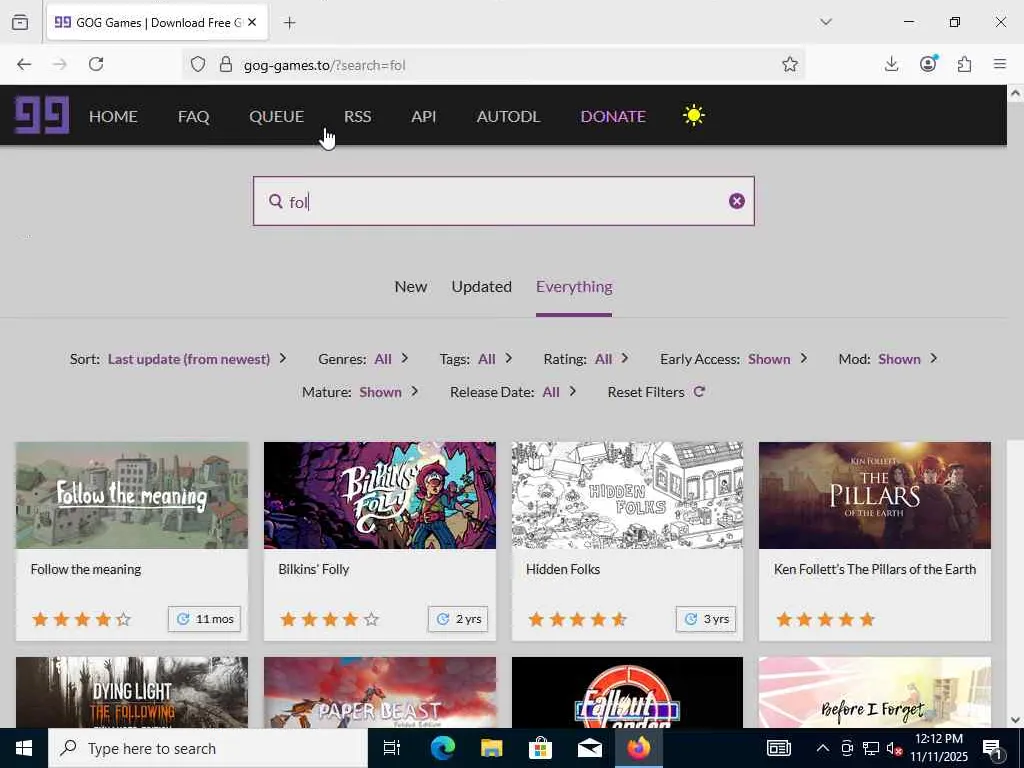The height and width of the screenshot is (768, 1024).
Task: Open Firefox application hamburger menu
Action: (x=1000, y=64)
